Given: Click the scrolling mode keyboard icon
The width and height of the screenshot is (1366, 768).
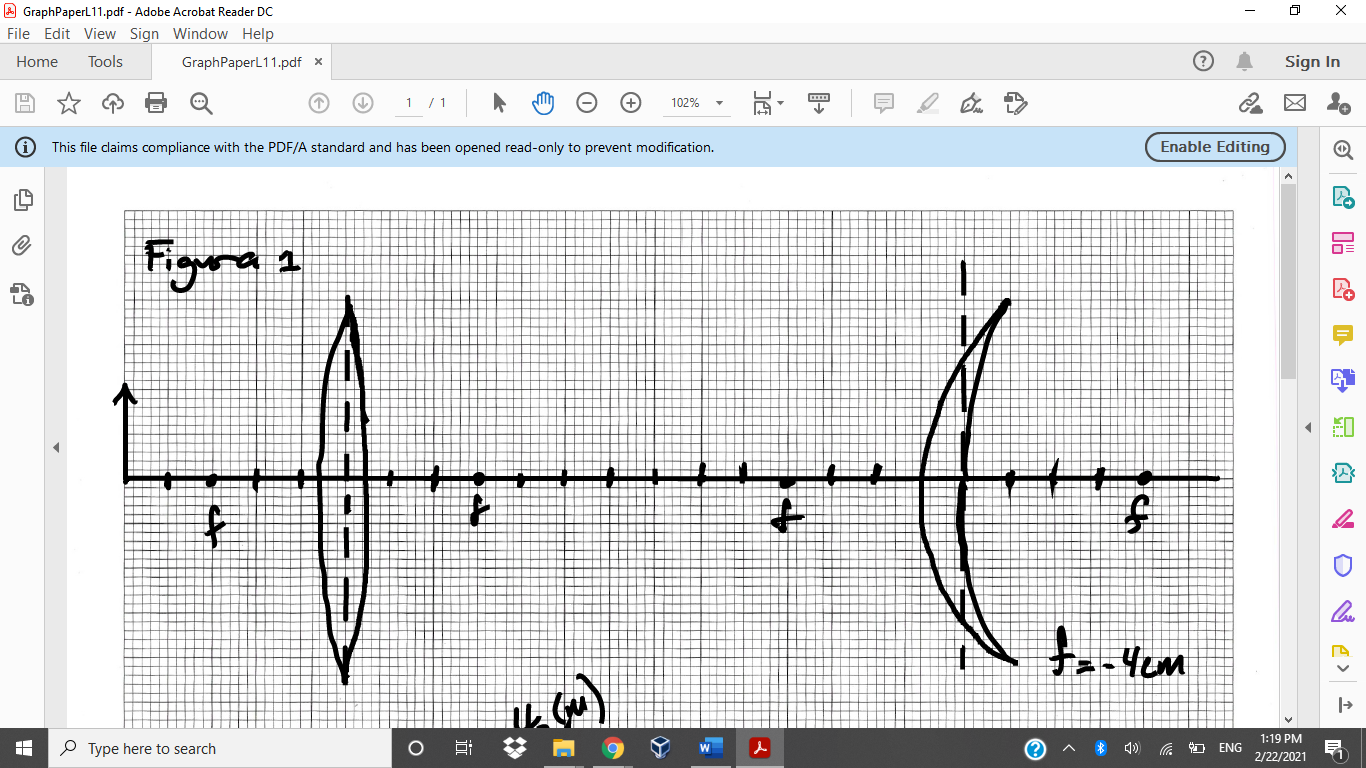Looking at the screenshot, I should click(819, 103).
